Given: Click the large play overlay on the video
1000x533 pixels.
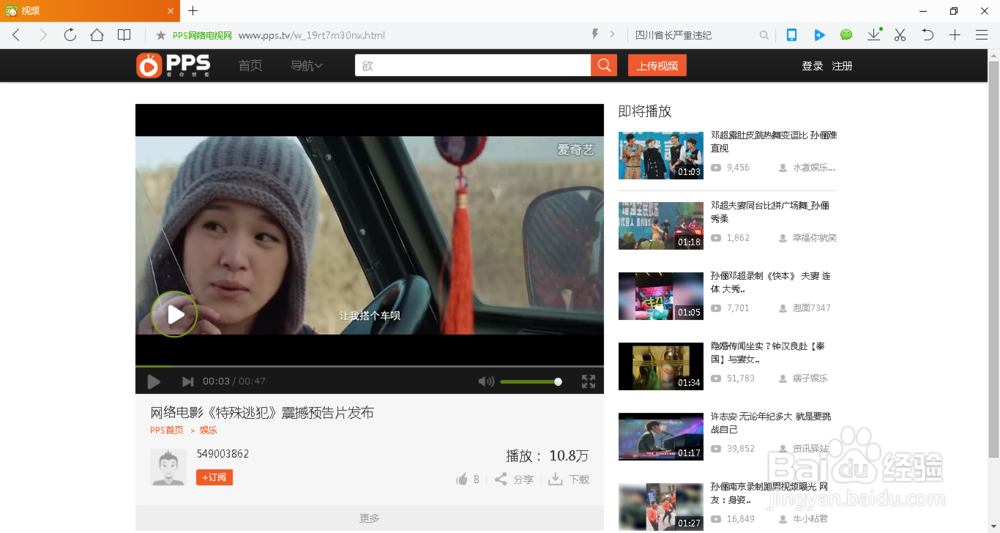Looking at the screenshot, I should tap(174, 314).
